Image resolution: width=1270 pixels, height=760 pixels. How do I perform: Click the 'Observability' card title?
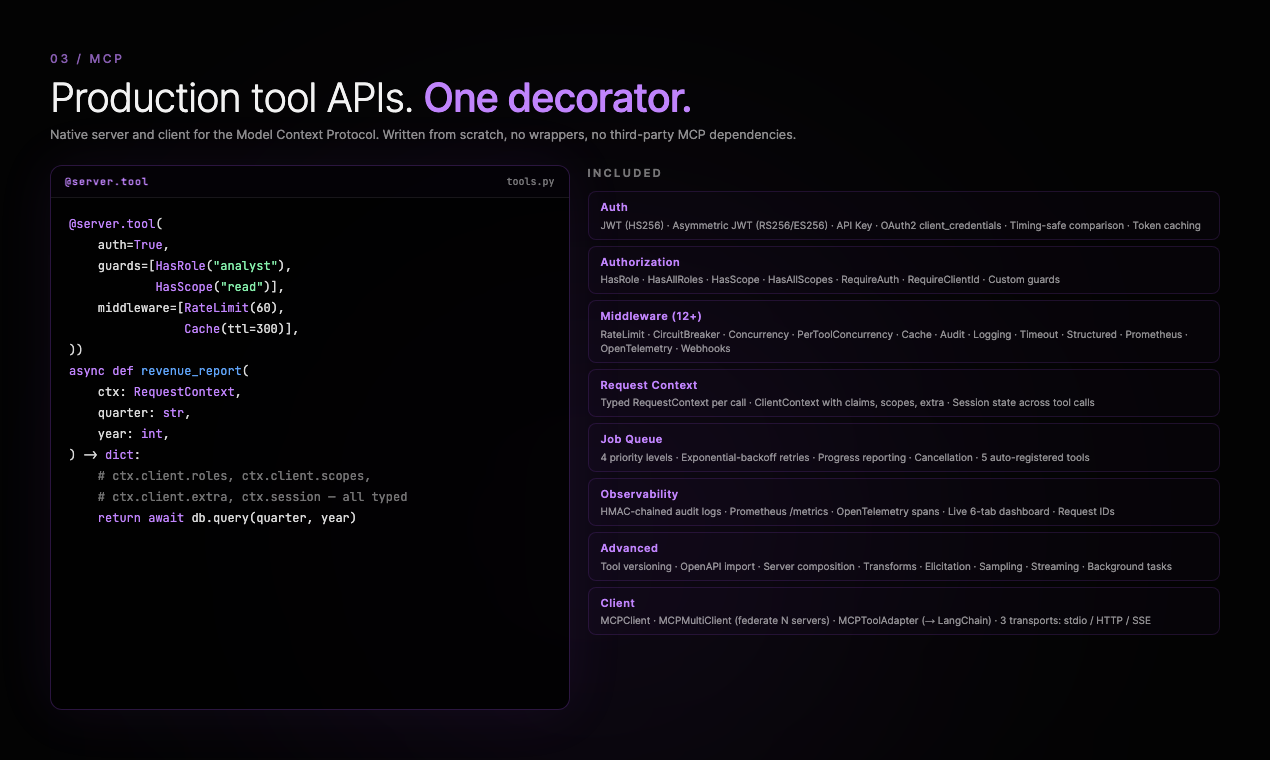tap(639, 494)
